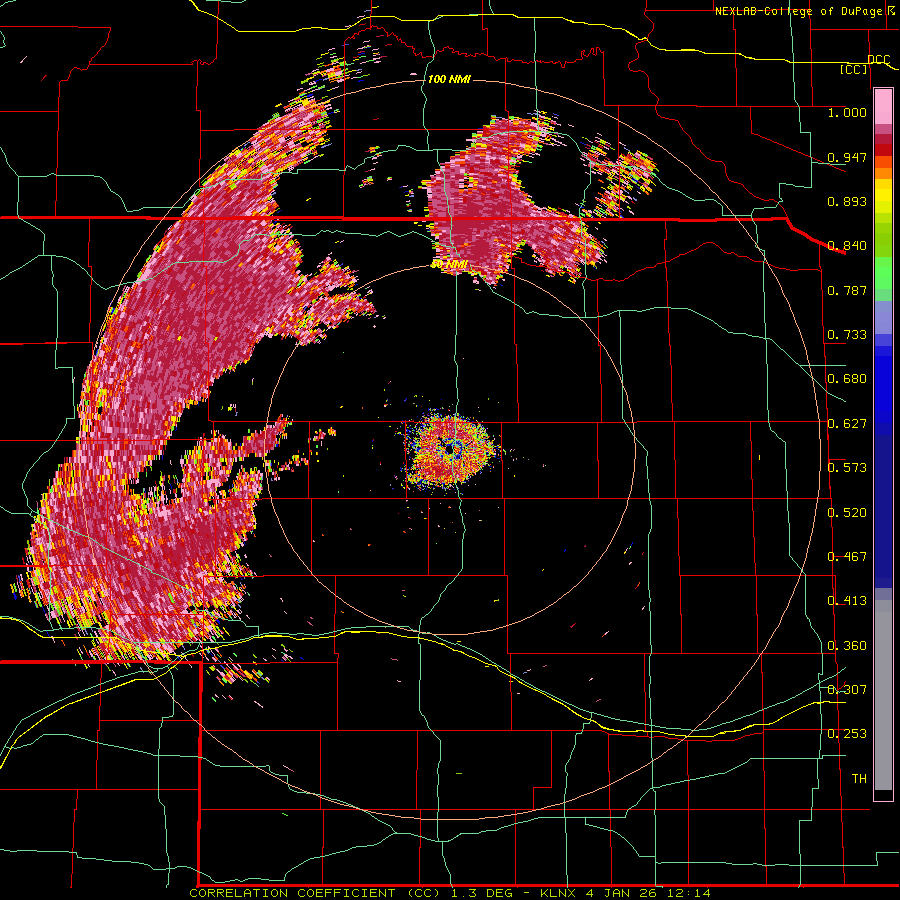This screenshot has width=900, height=900.
Task: Select the 0.627 legend value
Action: (x=847, y=424)
